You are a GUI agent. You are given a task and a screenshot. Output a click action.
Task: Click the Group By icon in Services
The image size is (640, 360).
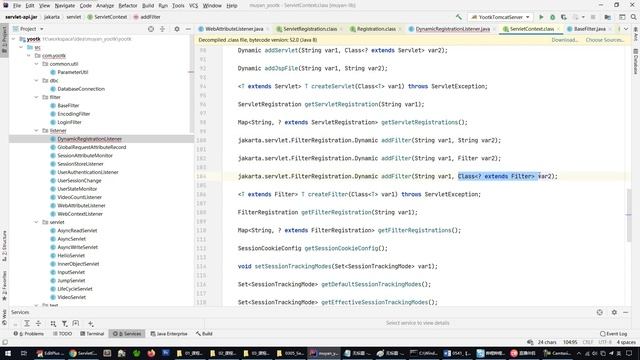pos(53,323)
